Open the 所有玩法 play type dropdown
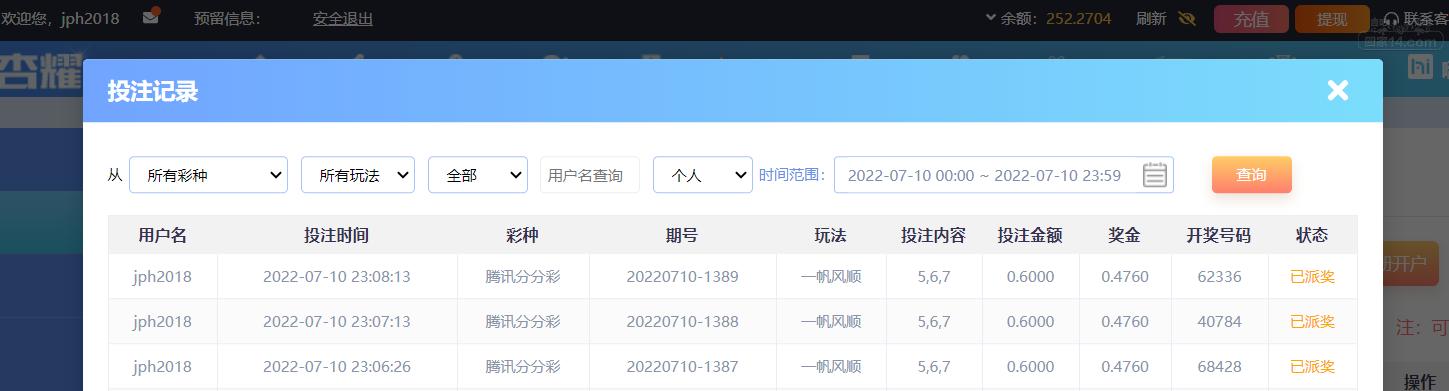 click(x=358, y=174)
